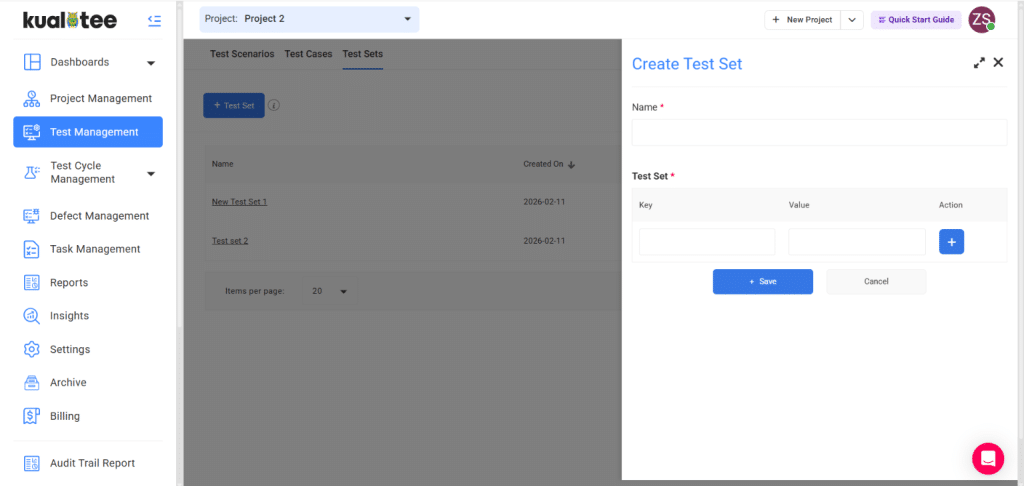Click the blue plus Action button

click(x=951, y=242)
